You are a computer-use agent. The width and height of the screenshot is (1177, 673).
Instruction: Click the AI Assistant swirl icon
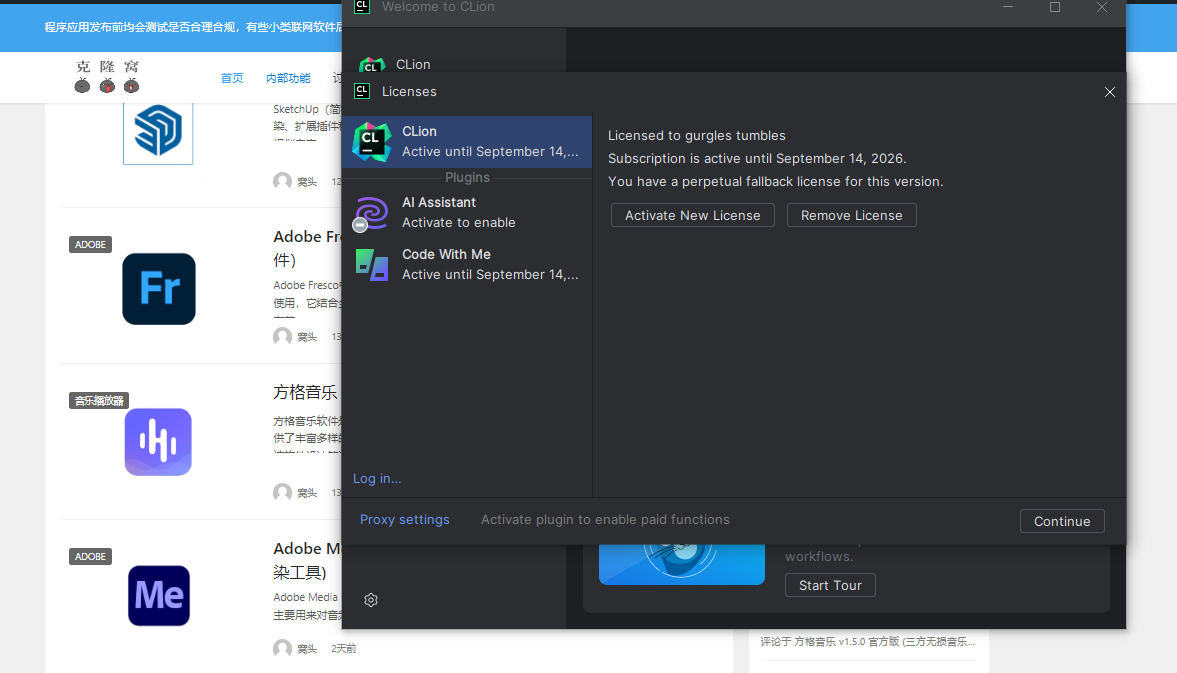click(x=371, y=213)
